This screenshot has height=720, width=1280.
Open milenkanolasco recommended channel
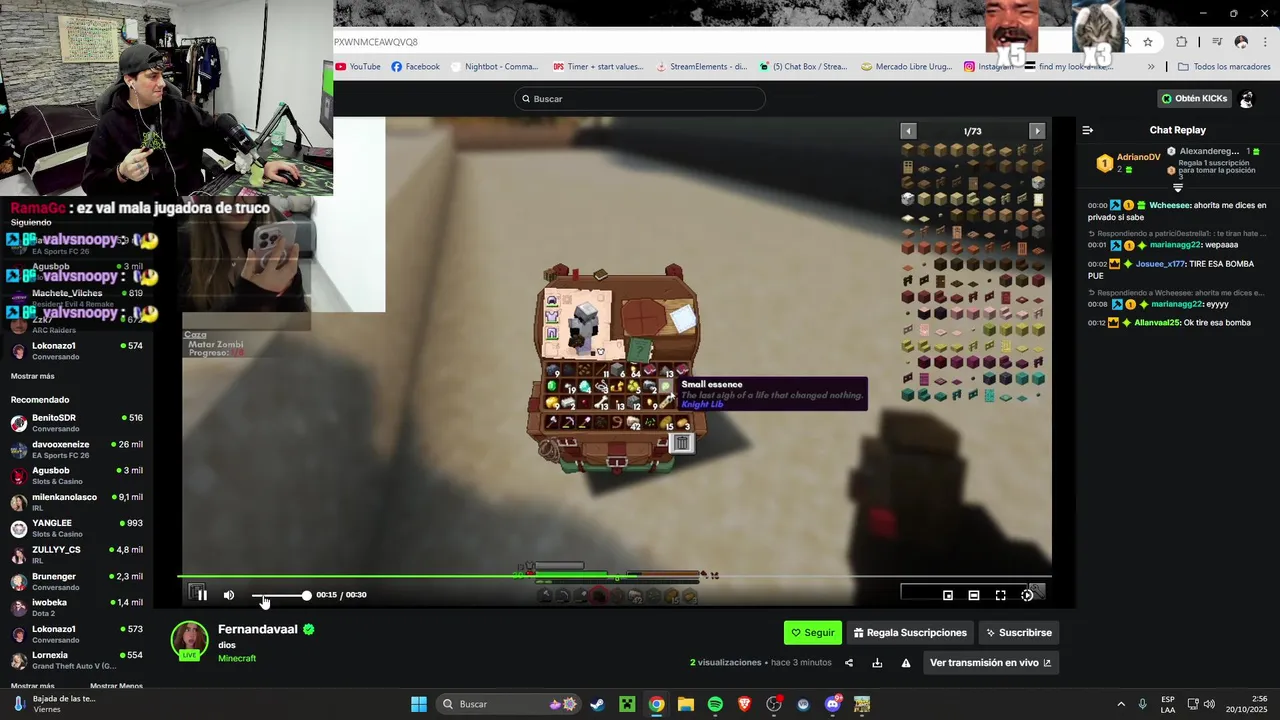(x=77, y=502)
